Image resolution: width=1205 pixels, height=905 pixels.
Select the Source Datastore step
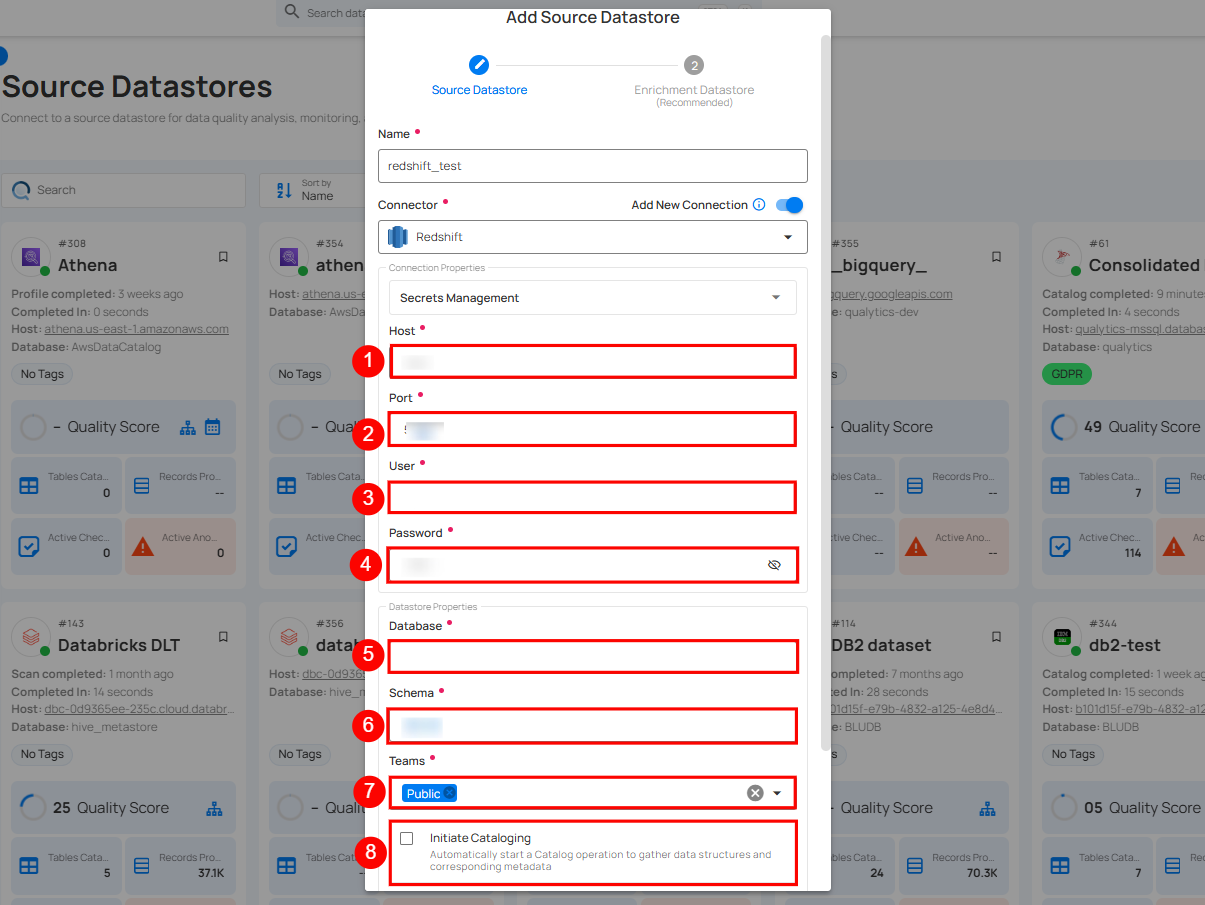click(x=479, y=66)
